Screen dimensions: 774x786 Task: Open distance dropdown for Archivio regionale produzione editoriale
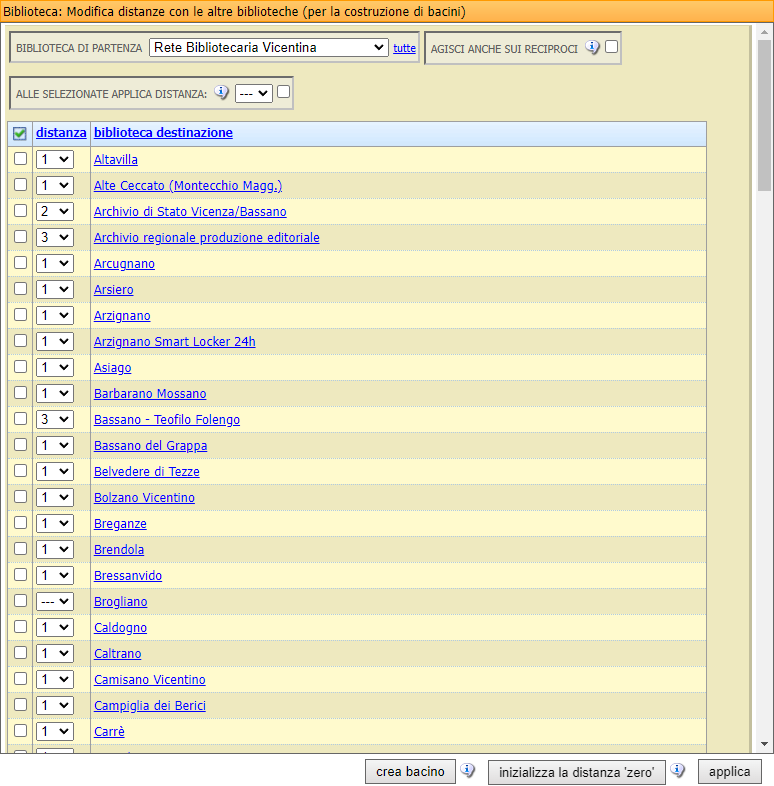pos(54,237)
